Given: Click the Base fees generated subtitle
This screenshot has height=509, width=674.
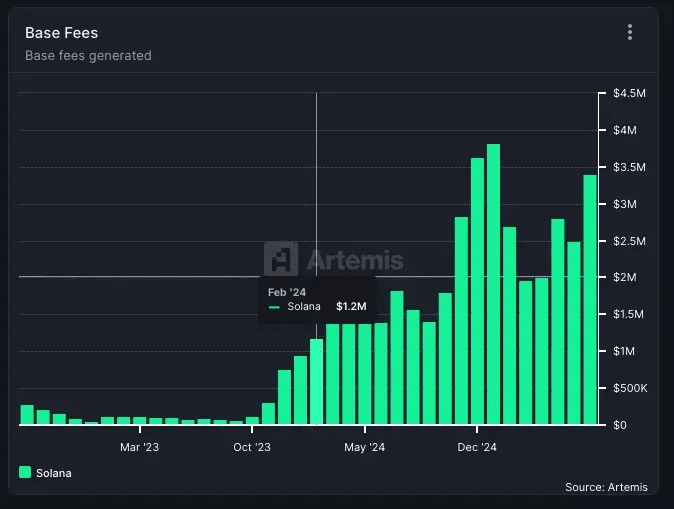Looking at the screenshot, I should point(88,56).
